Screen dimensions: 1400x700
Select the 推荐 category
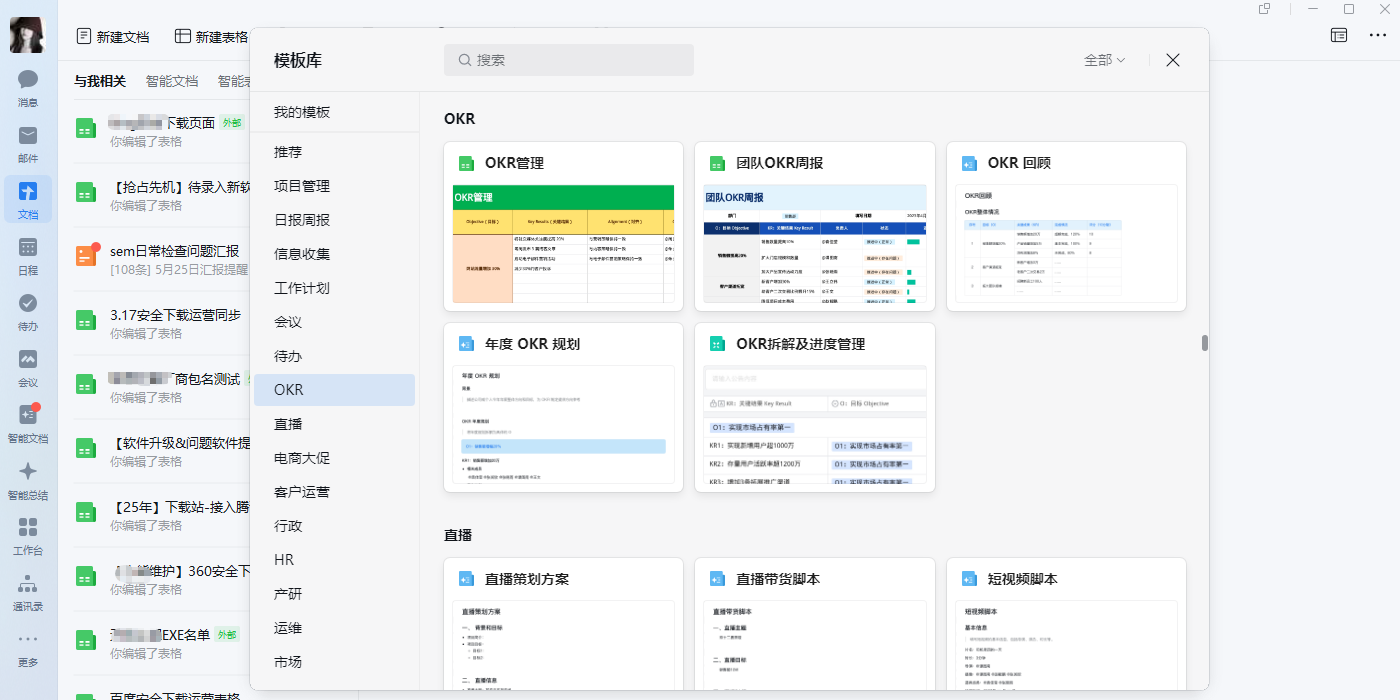334,152
